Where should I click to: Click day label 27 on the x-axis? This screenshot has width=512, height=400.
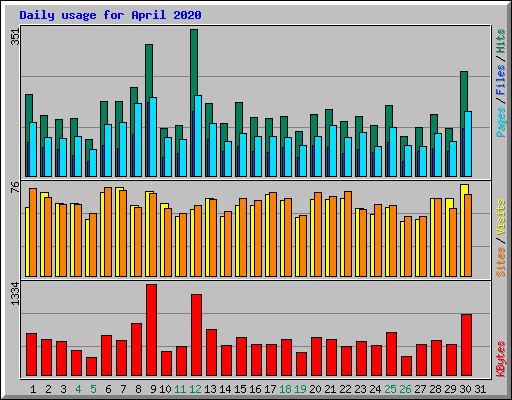pos(420,389)
